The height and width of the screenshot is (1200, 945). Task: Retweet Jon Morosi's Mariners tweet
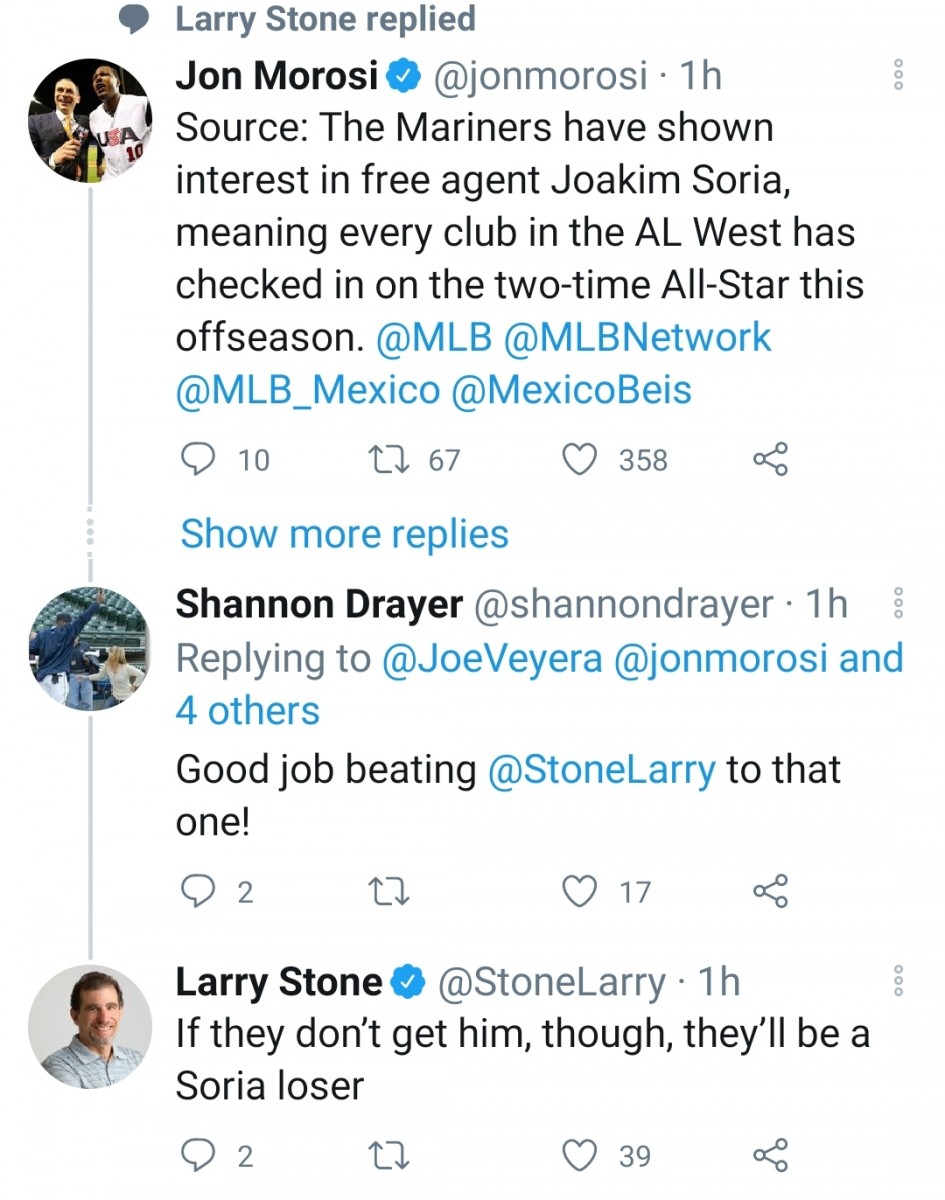coord(390,460)
